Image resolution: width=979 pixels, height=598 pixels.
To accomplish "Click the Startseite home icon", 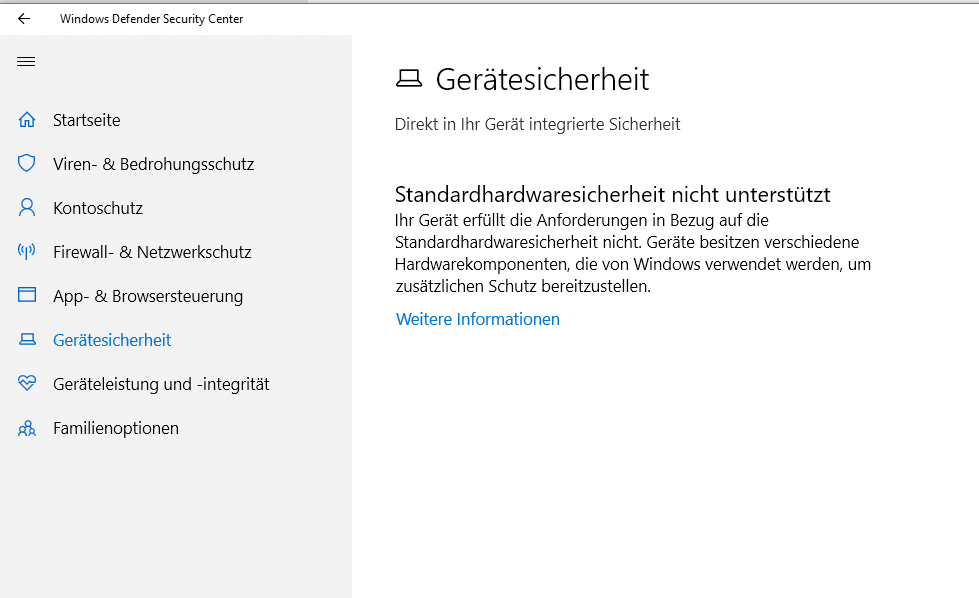I will 27,119.
